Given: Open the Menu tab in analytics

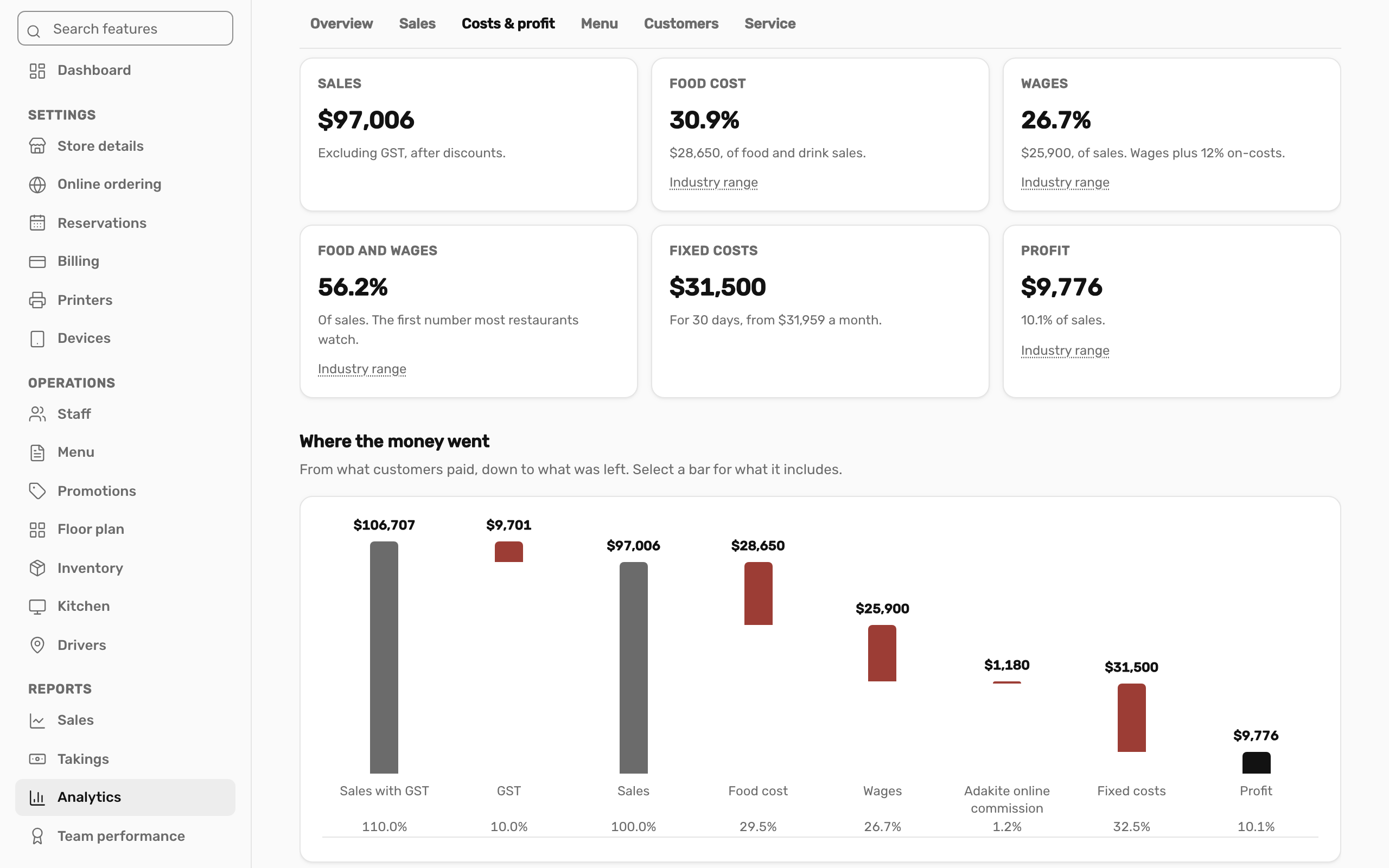Looking at the screenshot, I should point(599,23).
